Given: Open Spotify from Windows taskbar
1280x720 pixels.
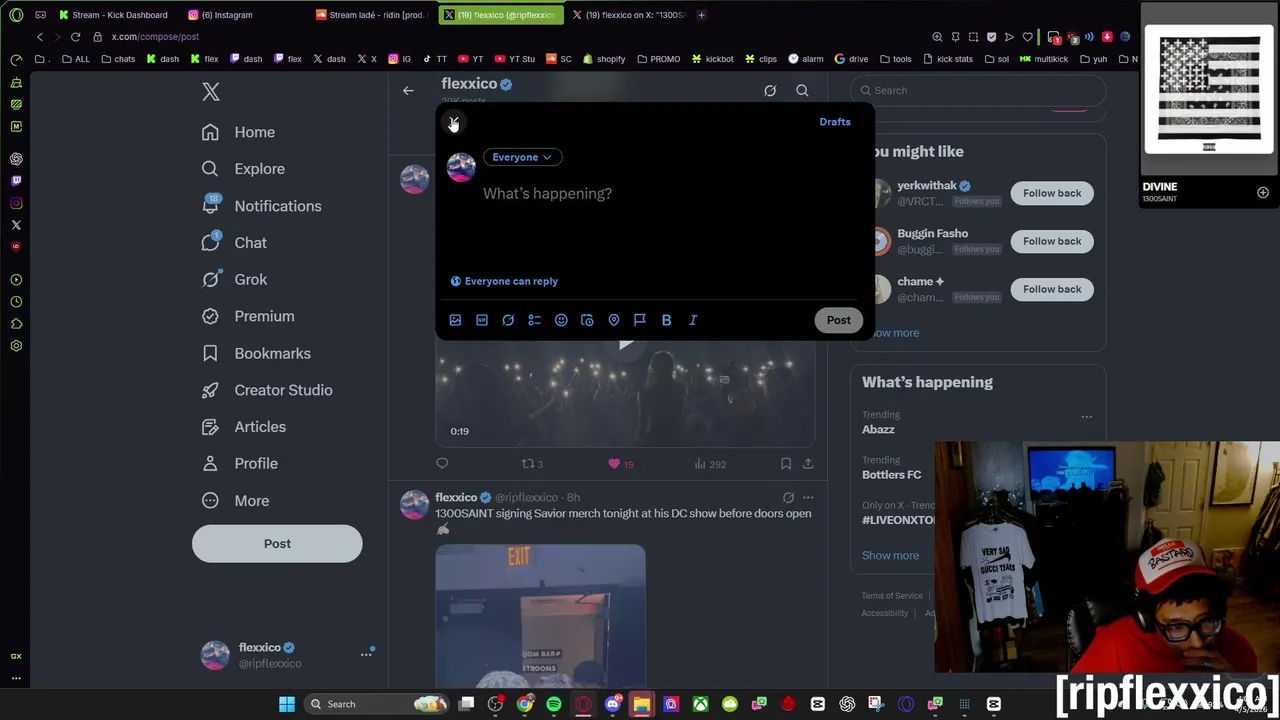Looking at the screenshot, I should pos(553,704).
